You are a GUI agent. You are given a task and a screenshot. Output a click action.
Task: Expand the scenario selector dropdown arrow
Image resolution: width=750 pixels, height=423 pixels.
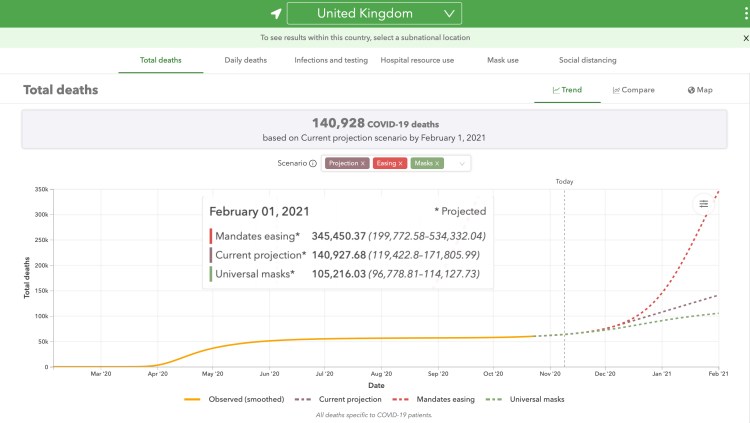coord(462,164)
